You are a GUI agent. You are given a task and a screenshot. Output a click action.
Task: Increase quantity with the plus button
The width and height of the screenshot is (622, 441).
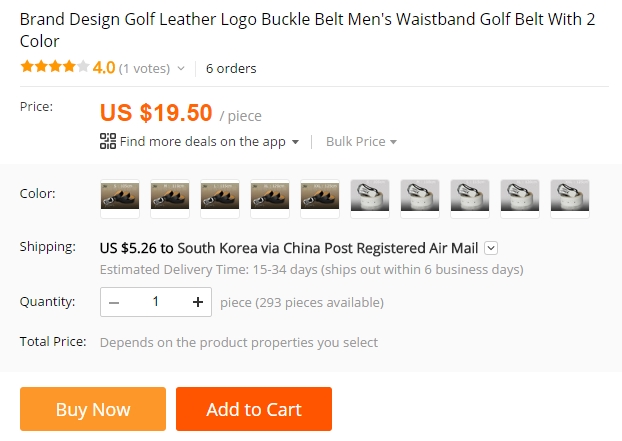click(x=197, y=302)
